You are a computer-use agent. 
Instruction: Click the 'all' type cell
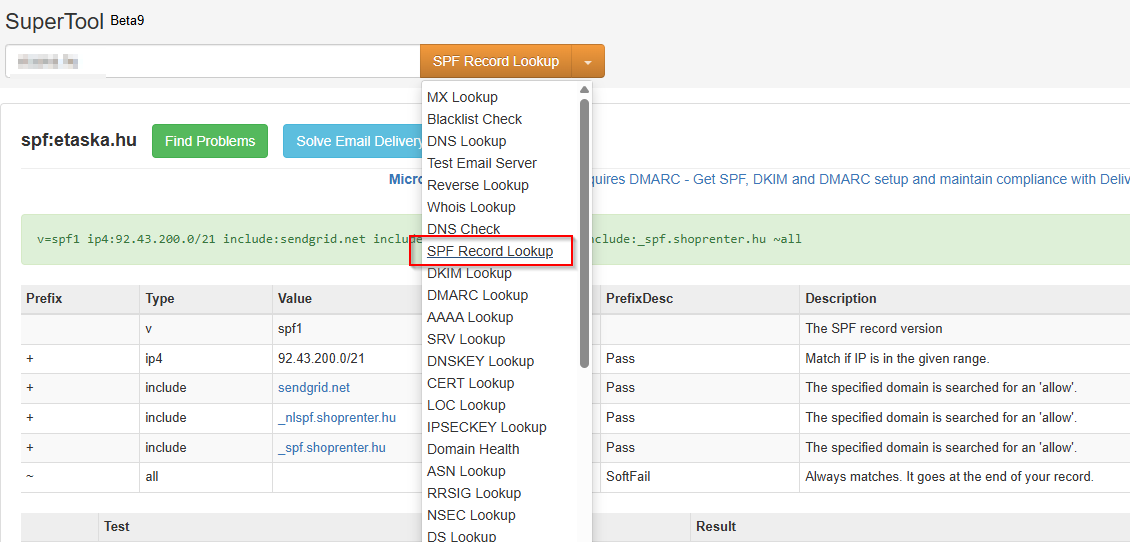[152, 477]
